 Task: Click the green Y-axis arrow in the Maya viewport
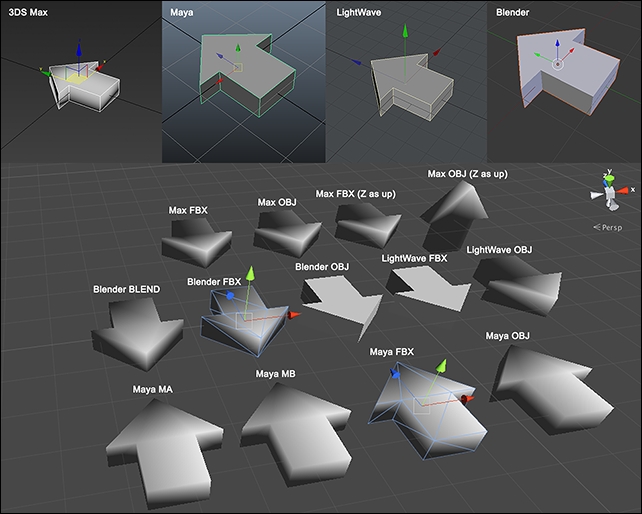[238, 48]
